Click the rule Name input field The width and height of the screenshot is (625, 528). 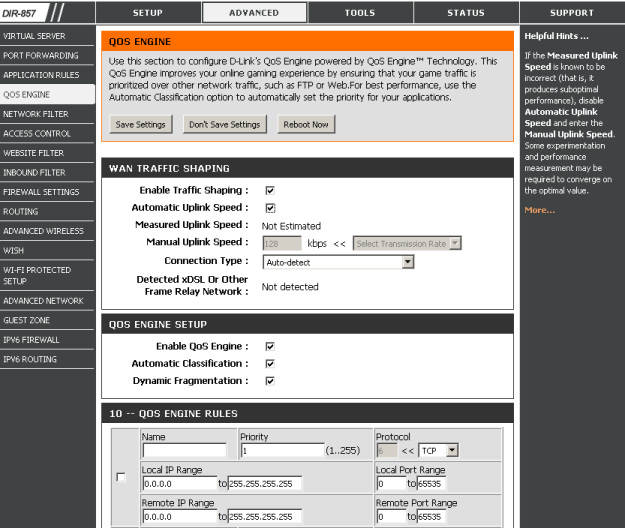click(x=184, y=451)
